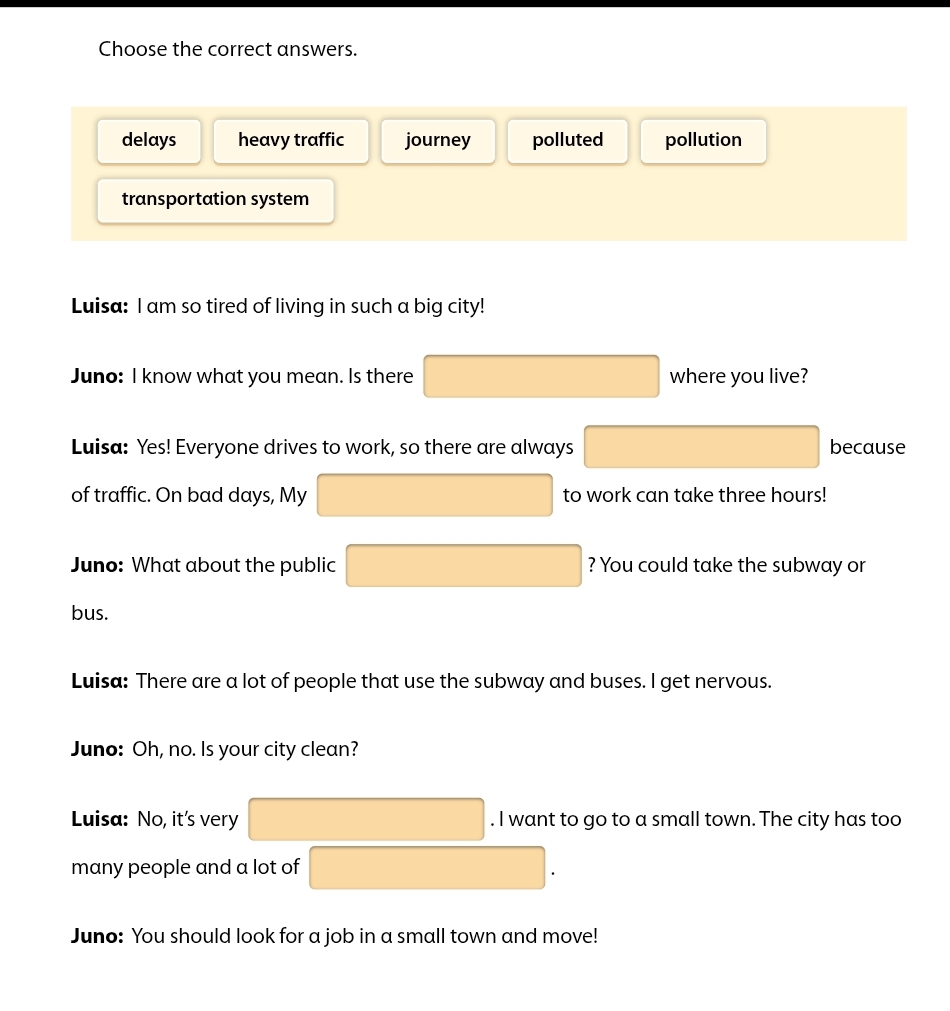950x1011 pixels.
Task: Click the blank after 'No, it's very'
Action: coord(366,820)
